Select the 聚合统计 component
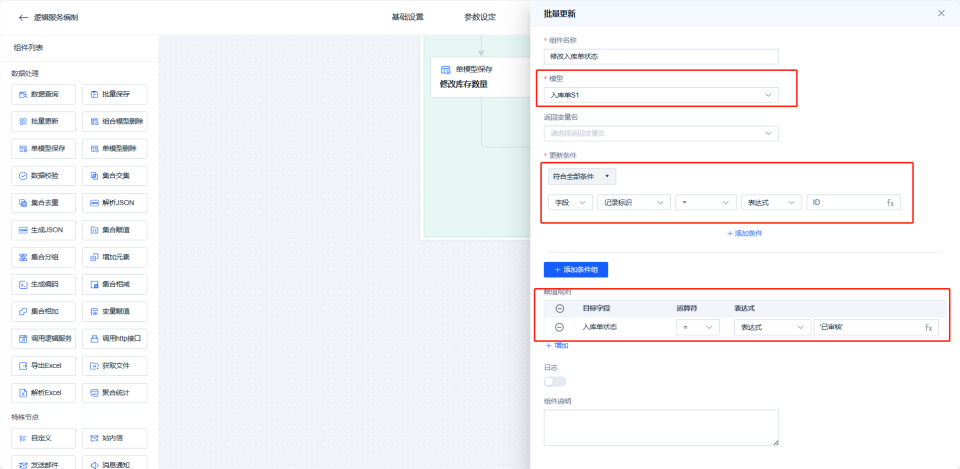The width and height of the screenshot is (960, 469). [x=114, y=392]
